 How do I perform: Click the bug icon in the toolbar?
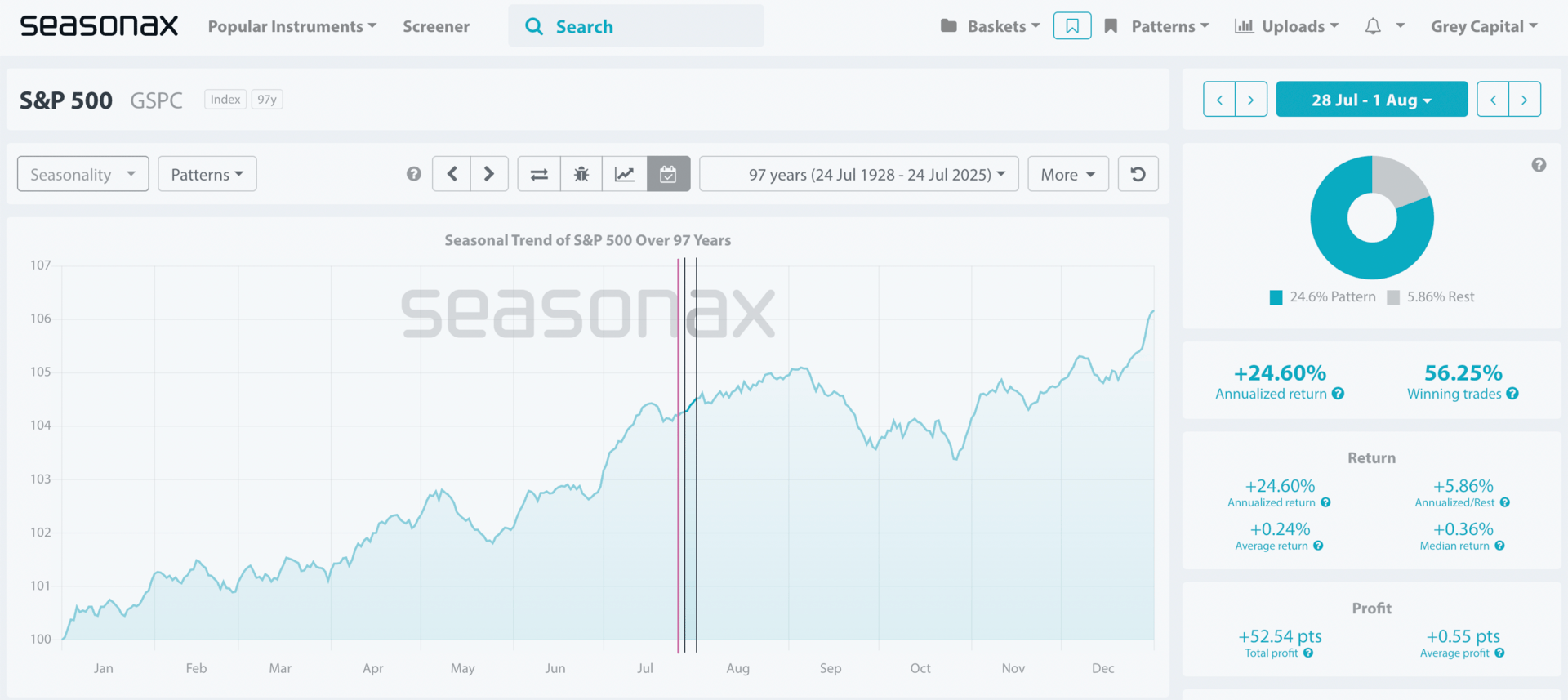pos(581,174)
